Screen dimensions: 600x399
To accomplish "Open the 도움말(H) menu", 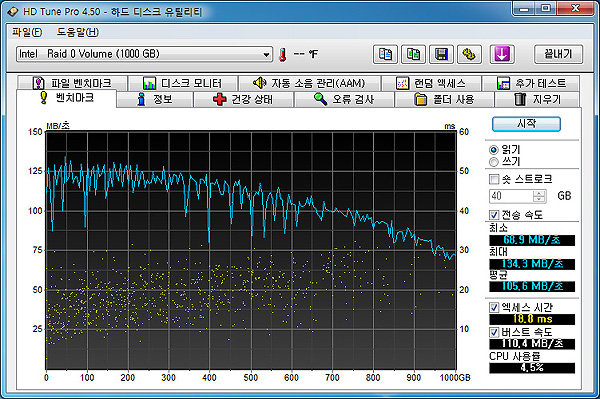I will pos(78,32).
